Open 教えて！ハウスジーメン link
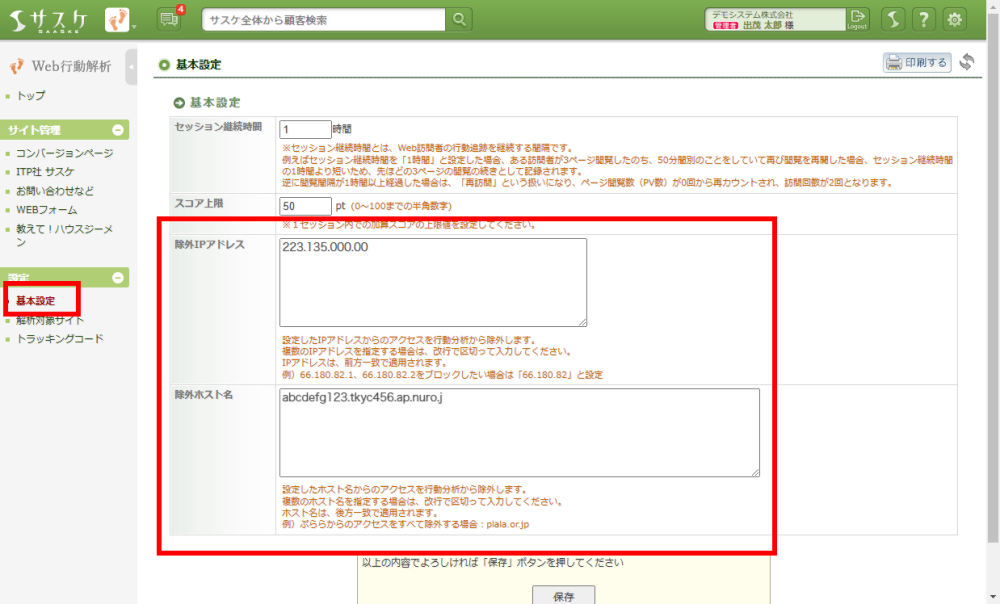The width and height of the screenshot is (1000, 604). click(x=64, y=235)
